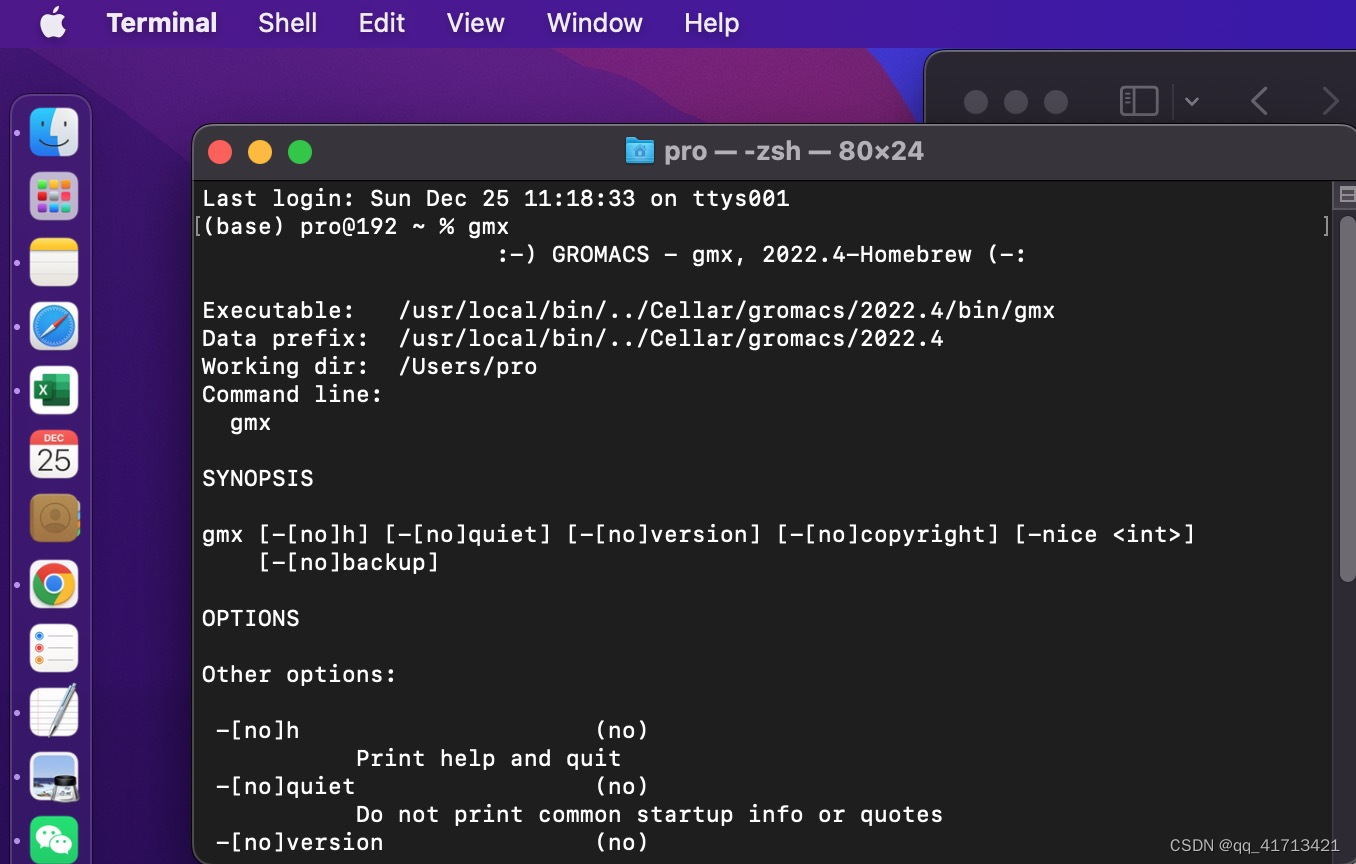Click 'Print help and quit' description

[x=489, y=758]
